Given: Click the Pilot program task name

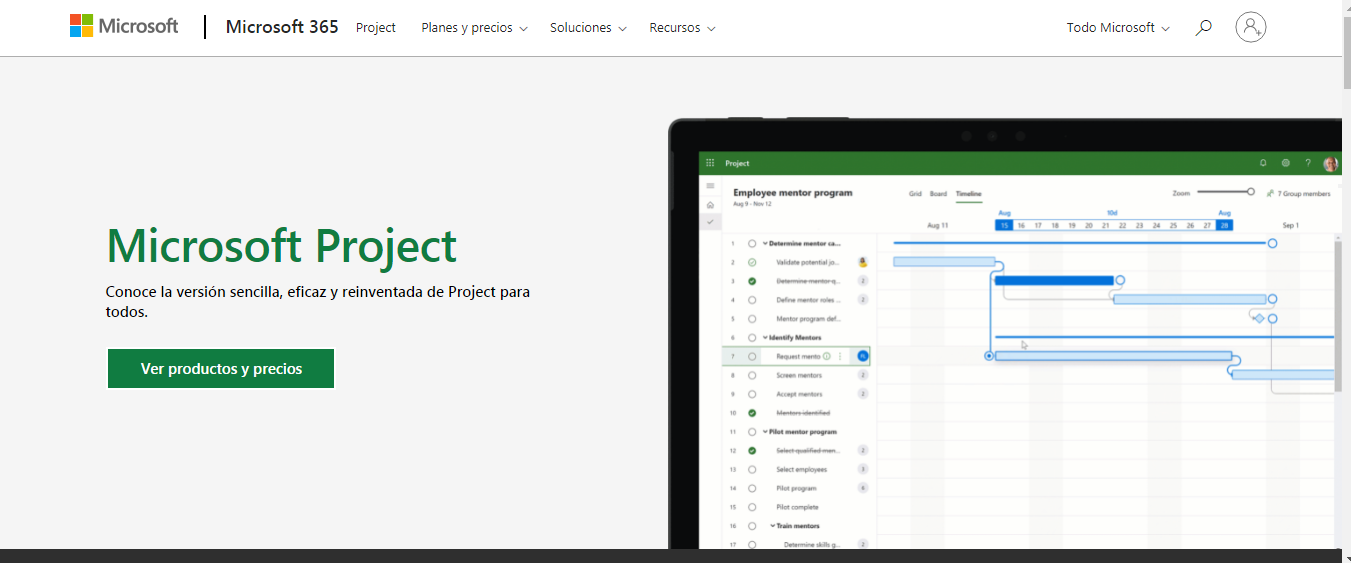Looking at the screenshot, I should 796,488.
